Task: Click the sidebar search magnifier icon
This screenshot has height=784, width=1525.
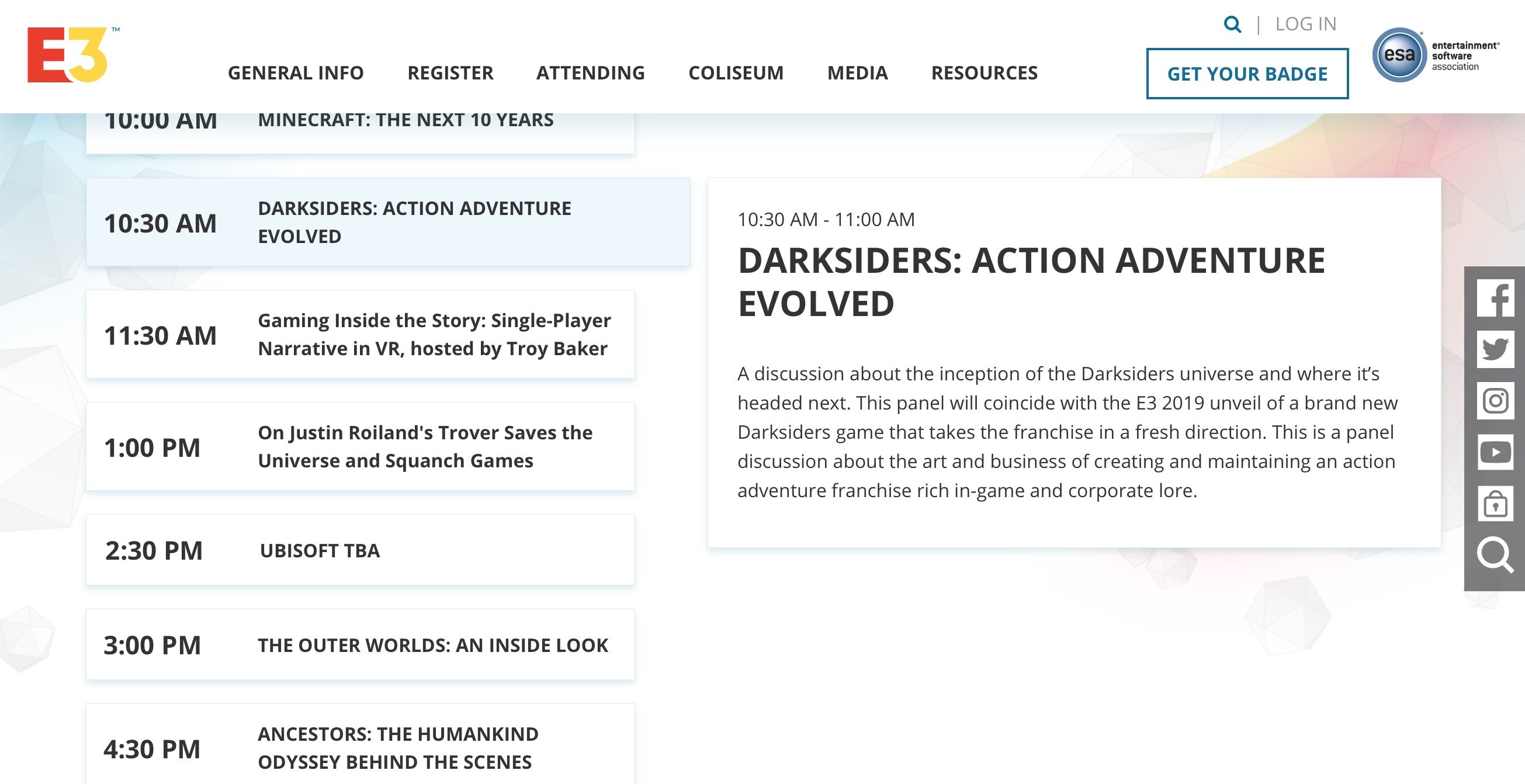Action: click(x=1495, y=555)
